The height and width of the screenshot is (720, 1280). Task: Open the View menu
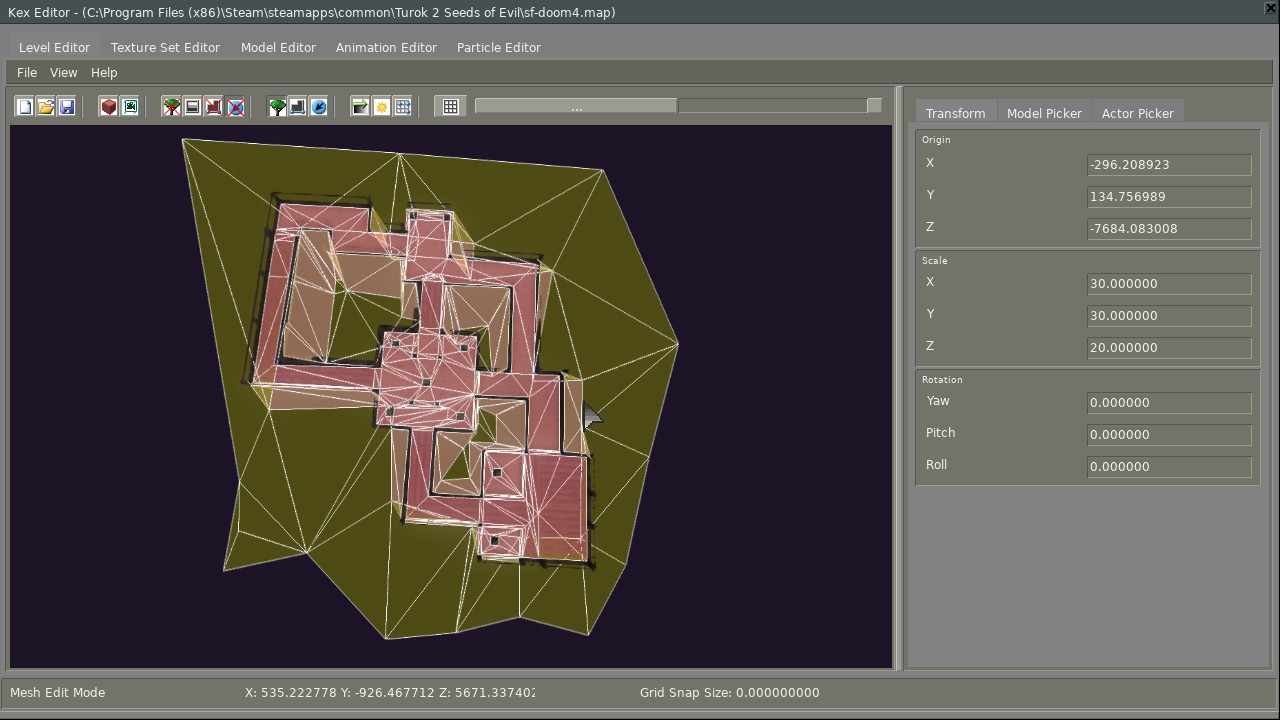(63, 72)
